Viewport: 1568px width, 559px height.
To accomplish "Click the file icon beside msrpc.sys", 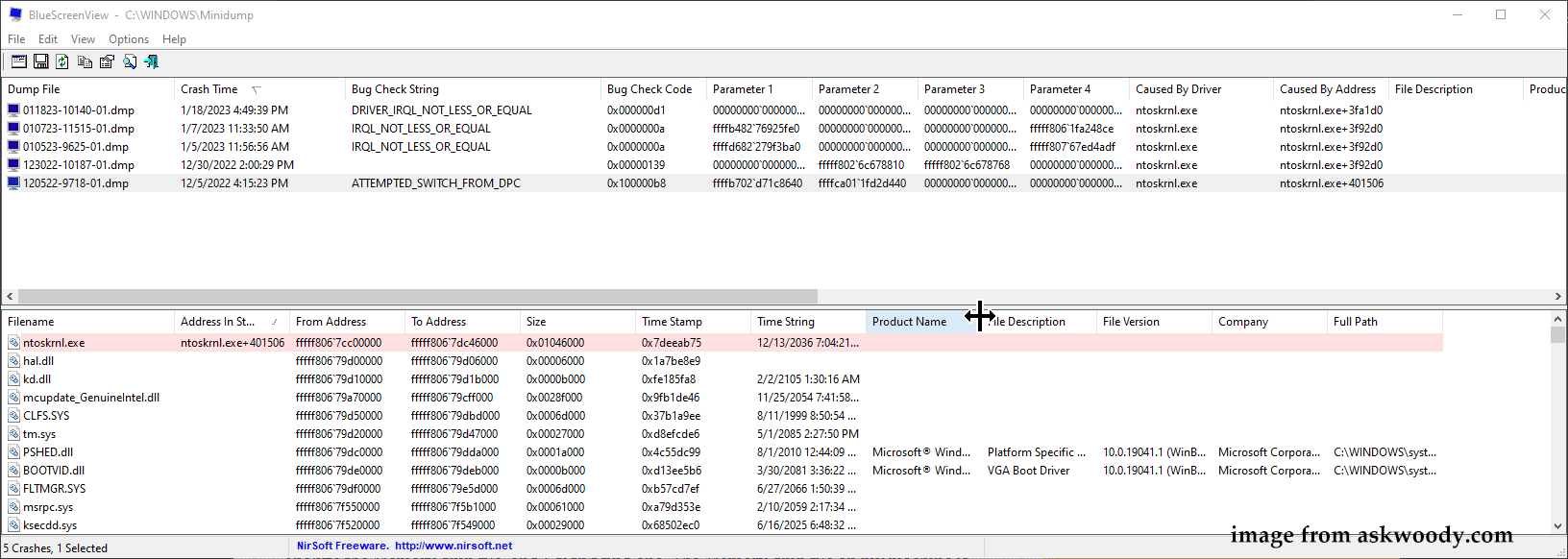I will [x=13, y=506].
